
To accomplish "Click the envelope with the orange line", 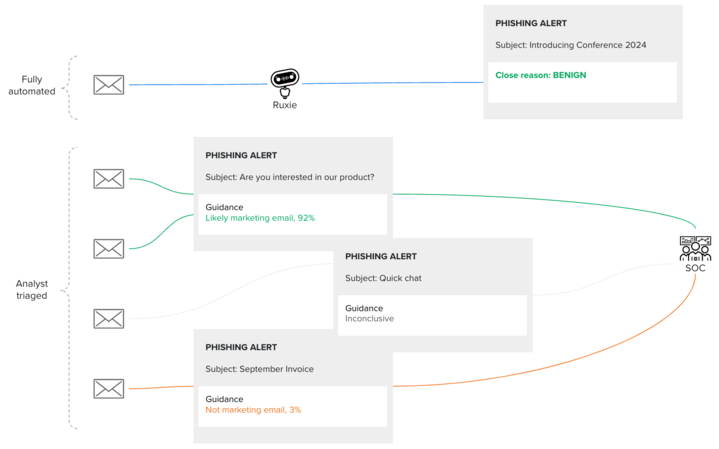I will (109, 388).
